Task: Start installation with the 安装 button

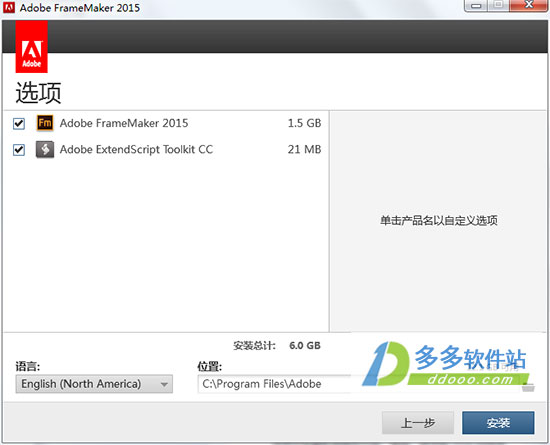Action: [x=498, y=423]
